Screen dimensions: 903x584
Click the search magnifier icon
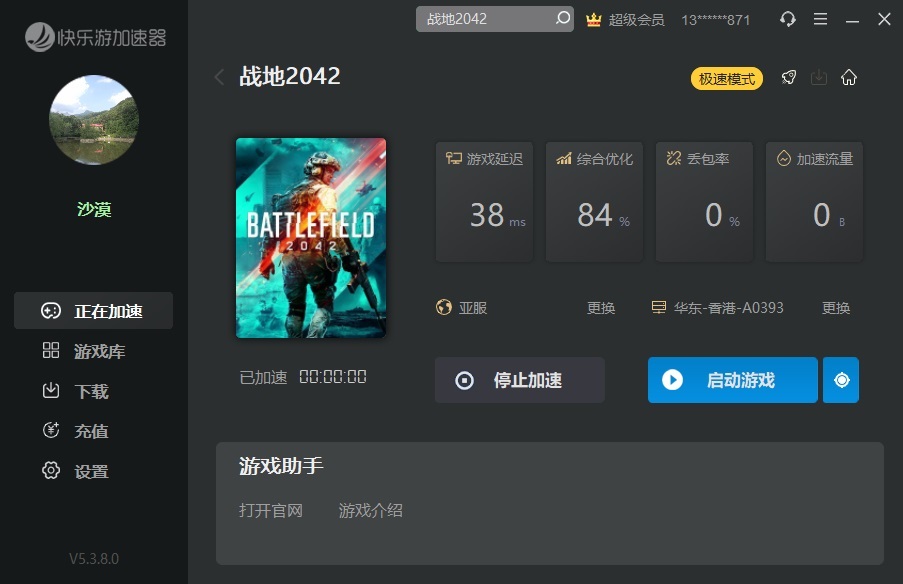pos(563,19)
